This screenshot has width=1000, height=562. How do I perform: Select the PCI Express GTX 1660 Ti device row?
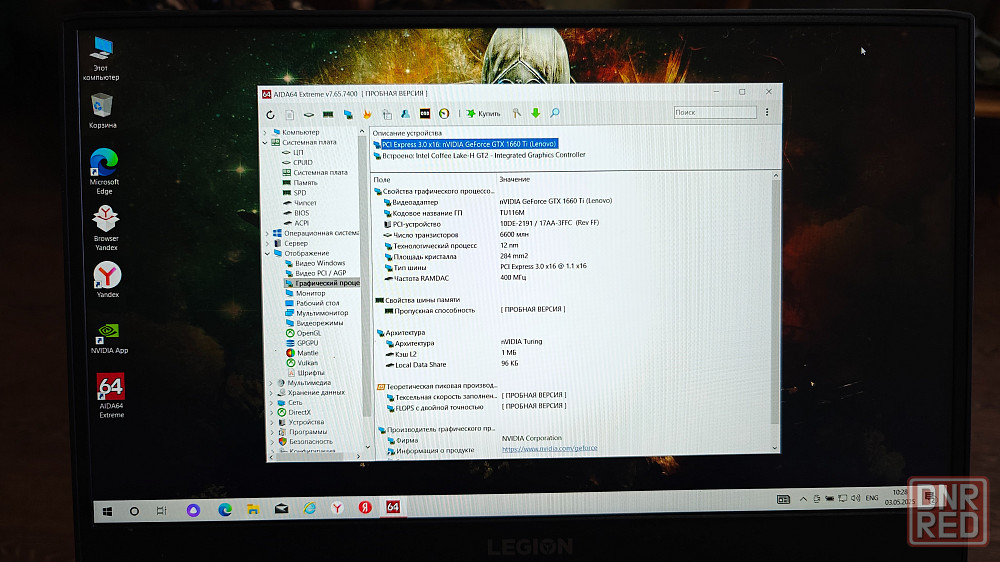pyautogui.click(x=466, y=144)
